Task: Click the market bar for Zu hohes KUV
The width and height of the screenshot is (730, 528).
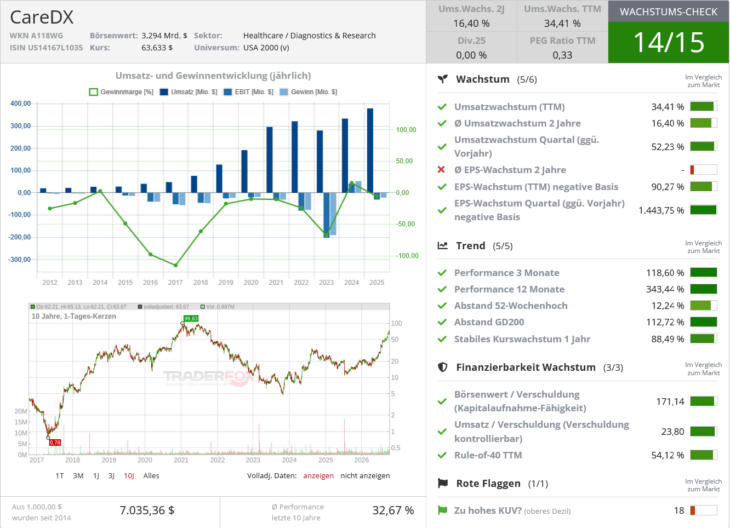Action: pyautogui.click(x=703, y=510)
